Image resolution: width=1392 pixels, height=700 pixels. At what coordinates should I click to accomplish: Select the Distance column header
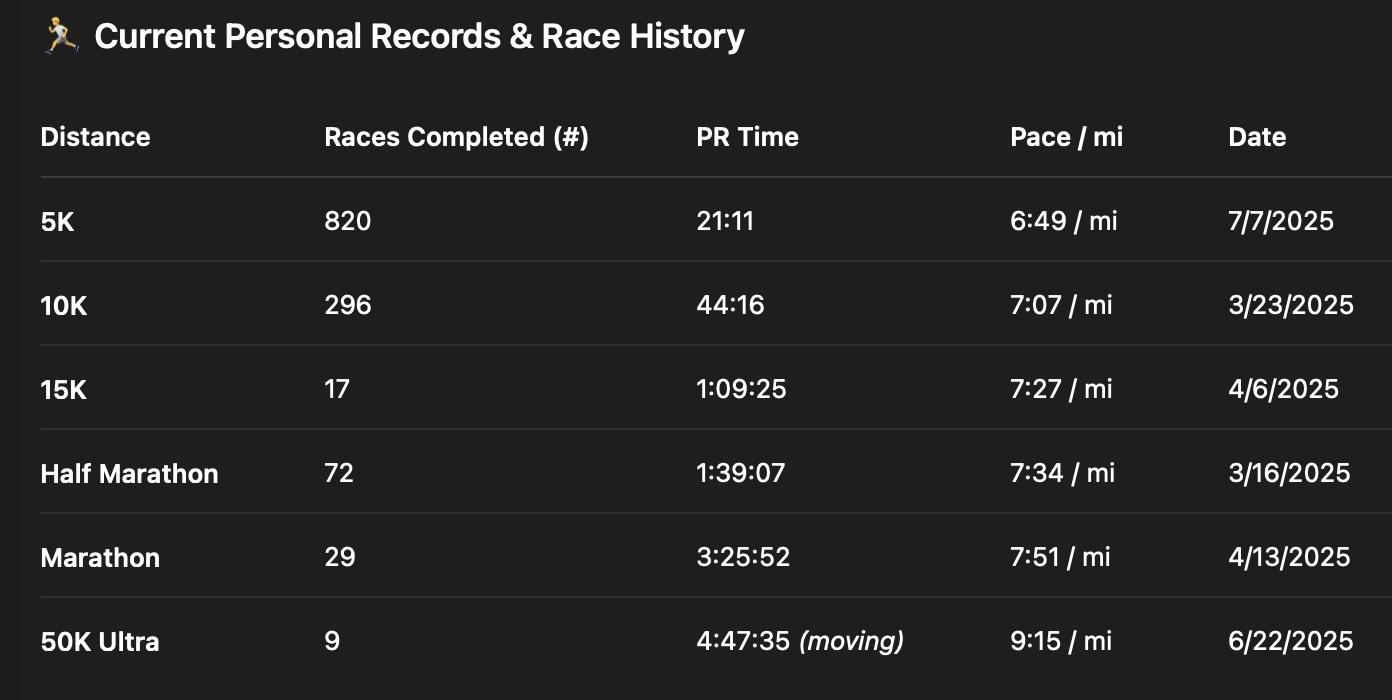(x=95, y=137)
